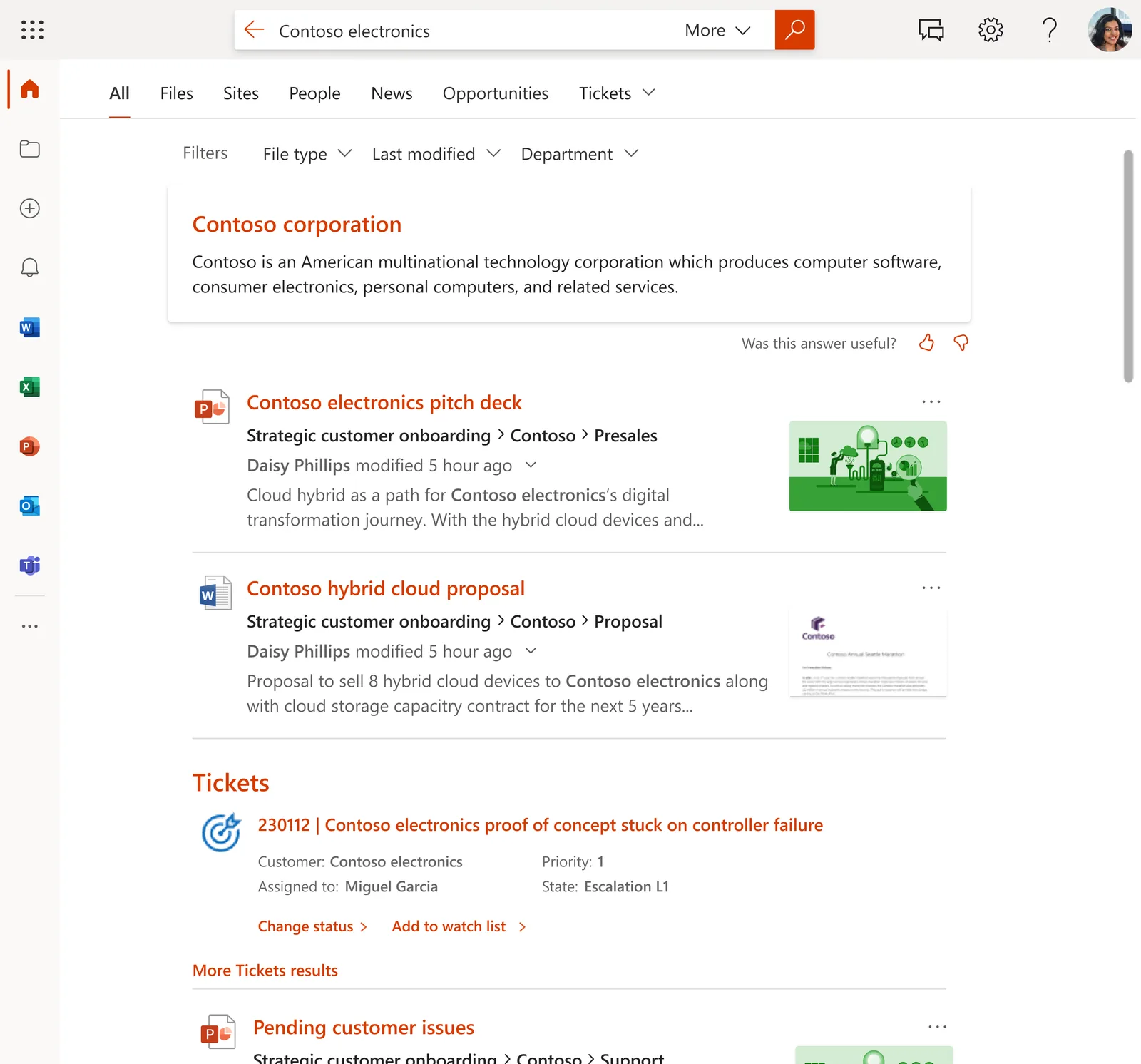Open Contoso electronics pitch deck link

tap(384, 403)
